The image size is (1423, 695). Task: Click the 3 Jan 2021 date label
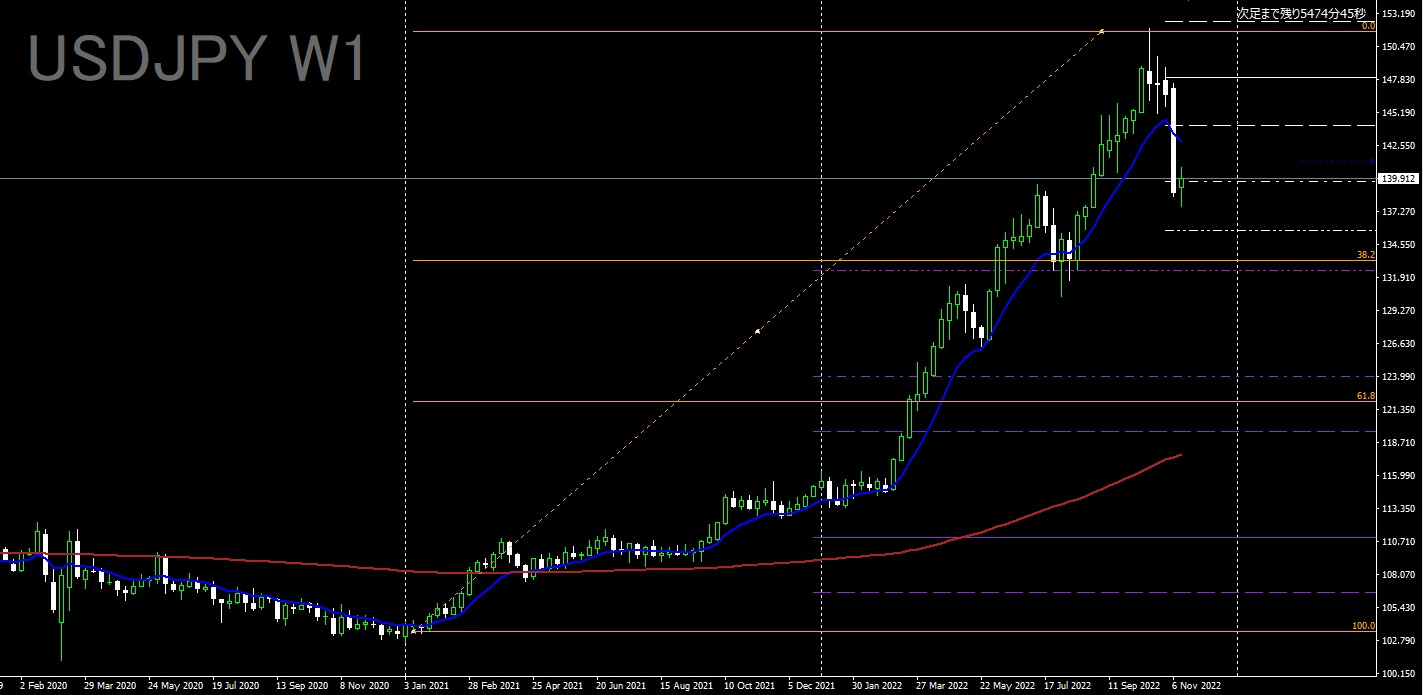tap(427, 687)
